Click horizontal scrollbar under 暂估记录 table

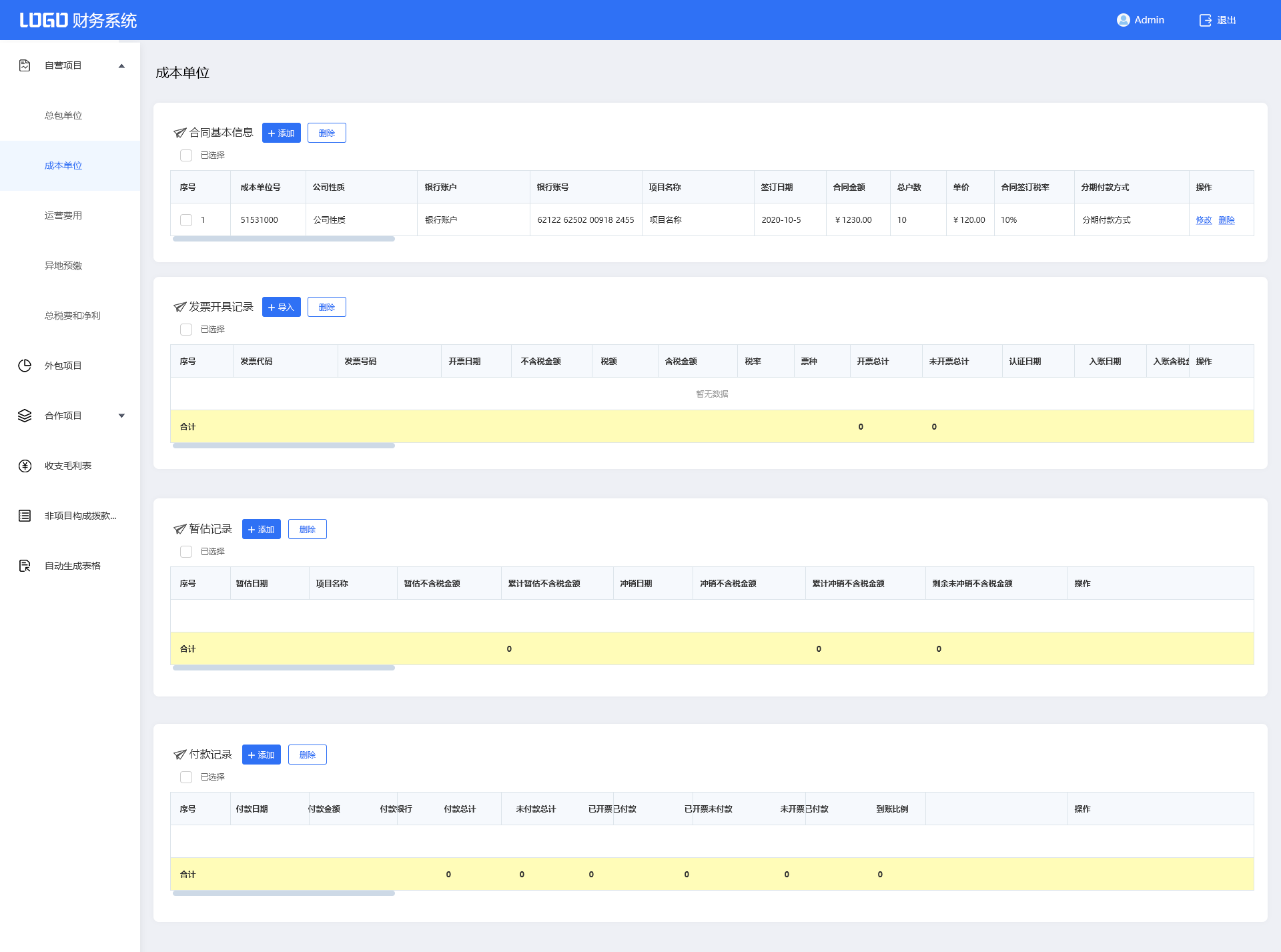284,668
